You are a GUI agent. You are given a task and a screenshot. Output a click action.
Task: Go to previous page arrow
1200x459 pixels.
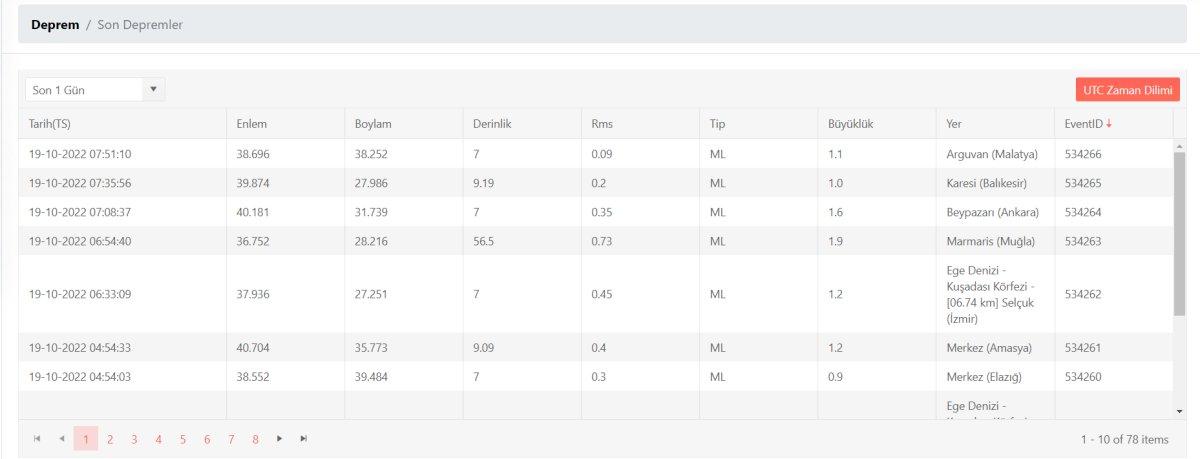pyautogui.click(x=61, y=439)
